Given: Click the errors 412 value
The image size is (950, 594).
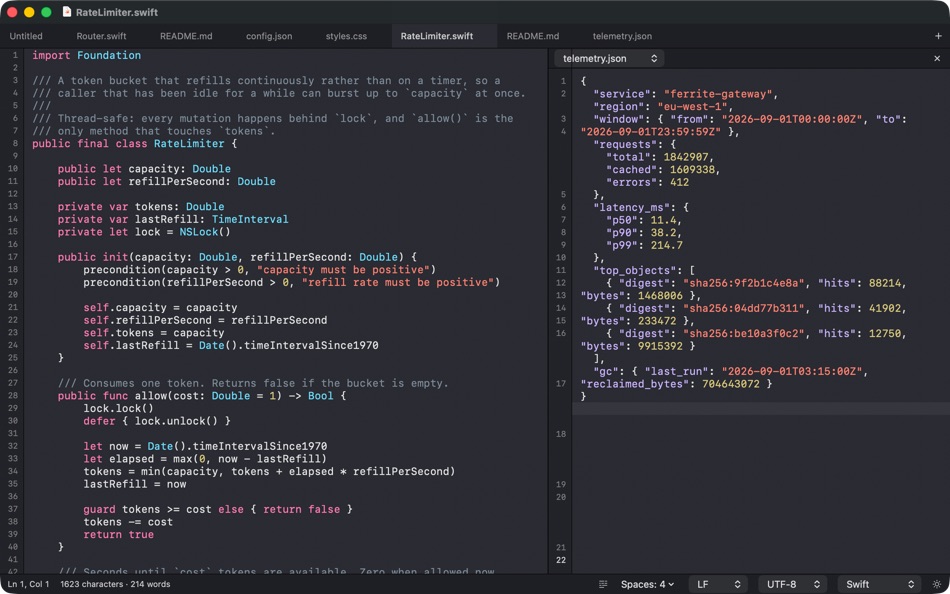Looking at the screenshot, I should 680,182.
